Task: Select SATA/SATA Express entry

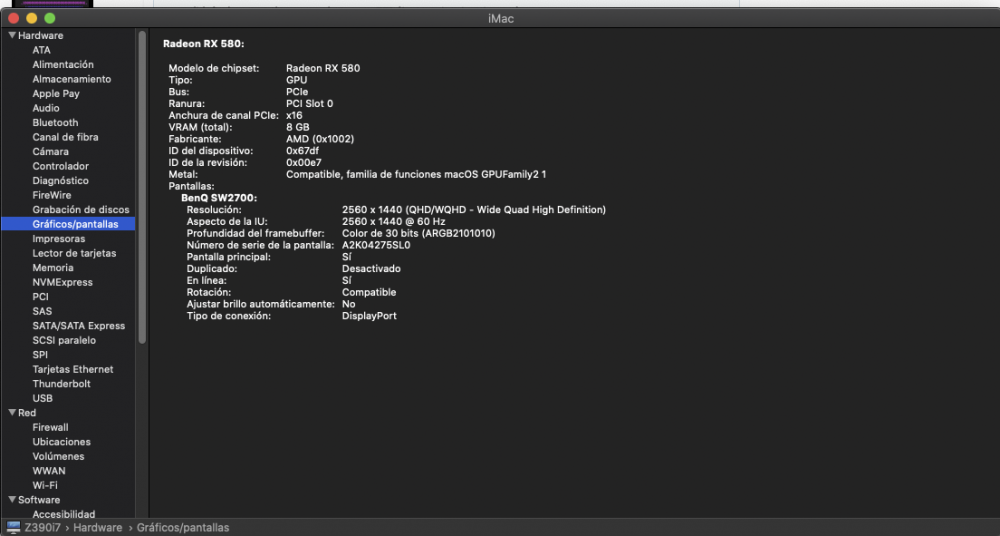Action: coord(78,326)
